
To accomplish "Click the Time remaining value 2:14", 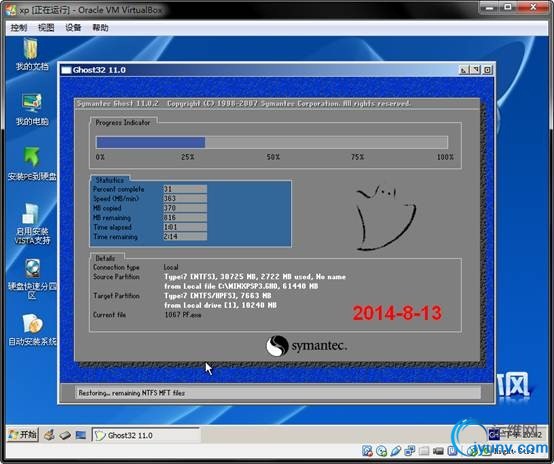I will (185, 236).
